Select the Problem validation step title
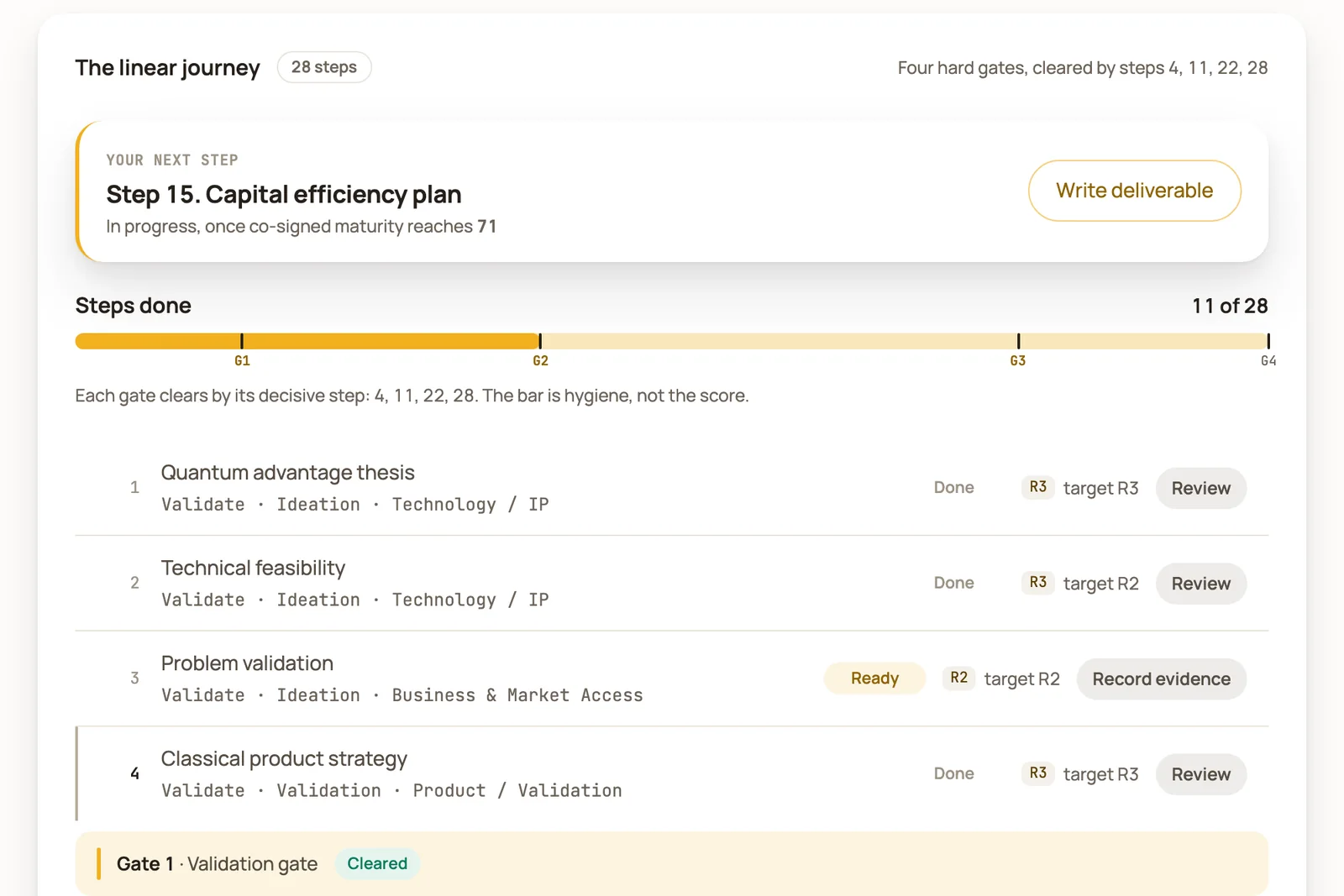The width and height of the screenshot is (1344, 896). 247,663
